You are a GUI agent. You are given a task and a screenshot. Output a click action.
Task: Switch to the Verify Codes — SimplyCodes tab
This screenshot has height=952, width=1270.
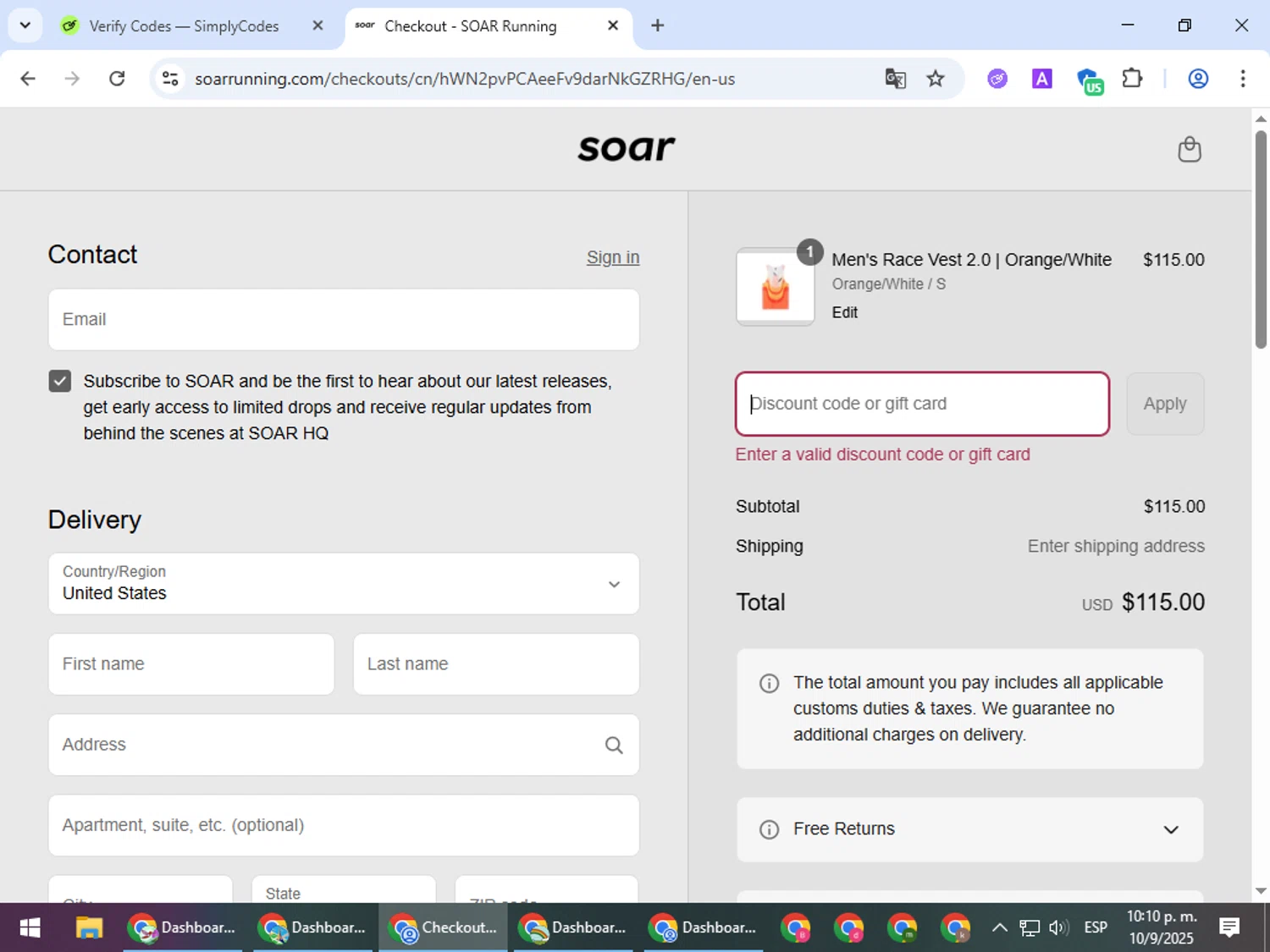pos(185,25)
